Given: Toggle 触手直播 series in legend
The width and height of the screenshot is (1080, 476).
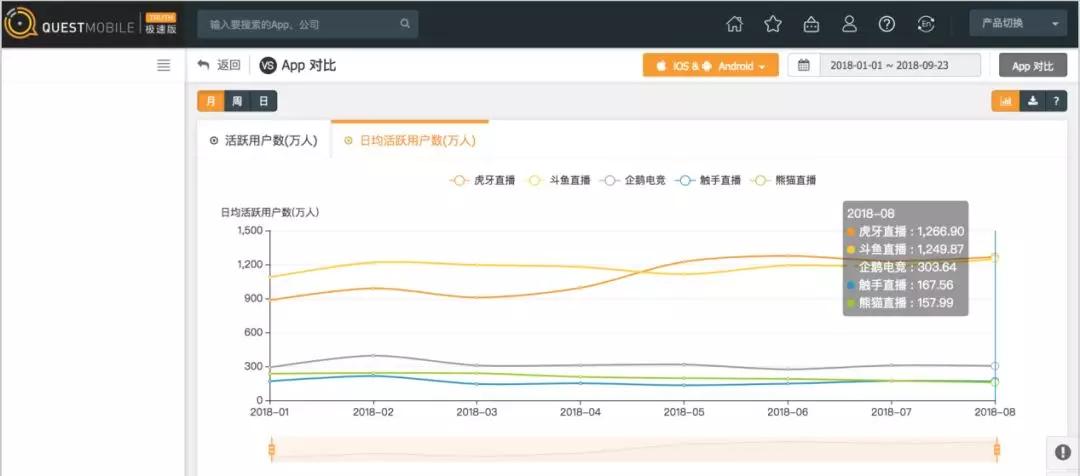Looking at the screenshot, I should tap(708, 180).
